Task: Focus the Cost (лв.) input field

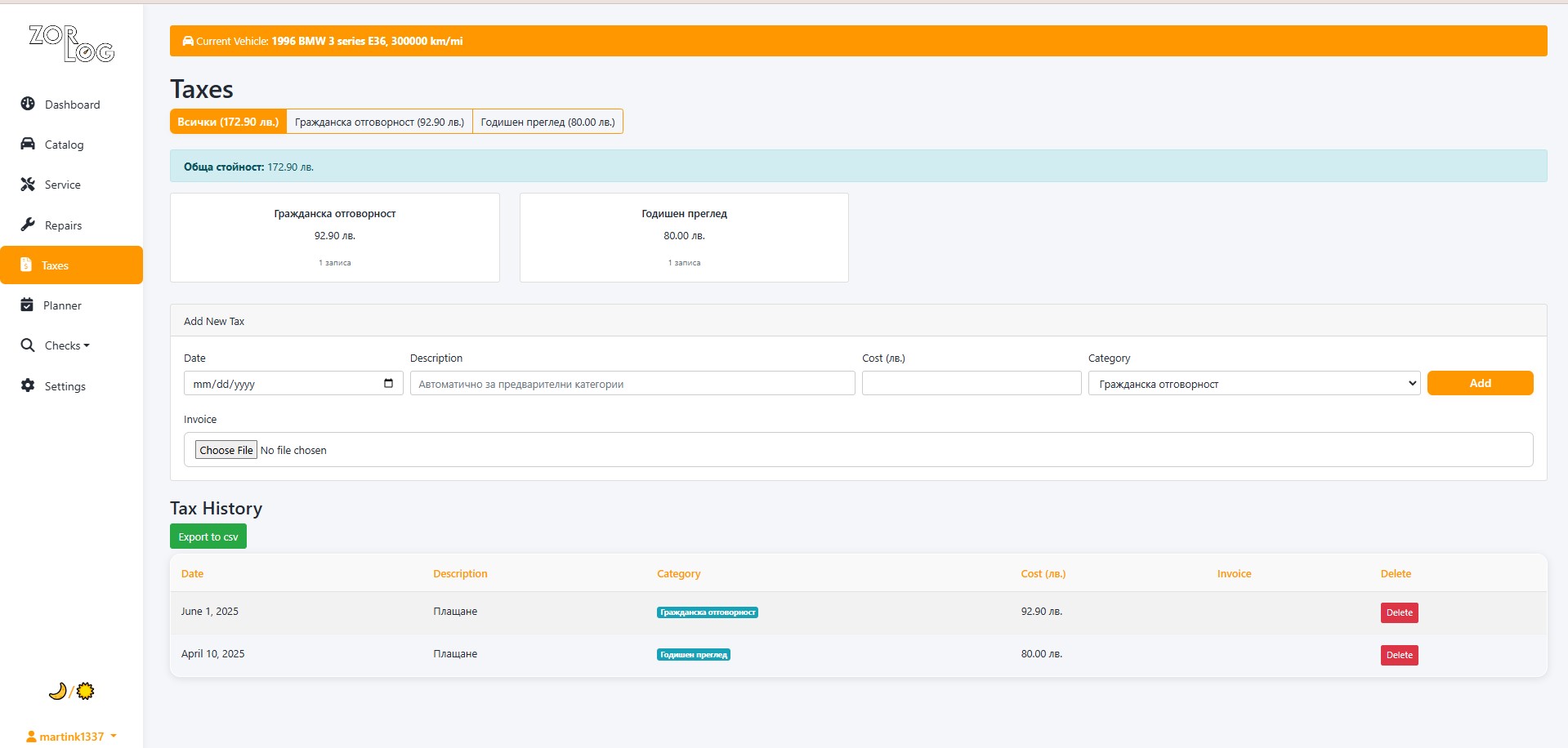Action: pos(971,383)
